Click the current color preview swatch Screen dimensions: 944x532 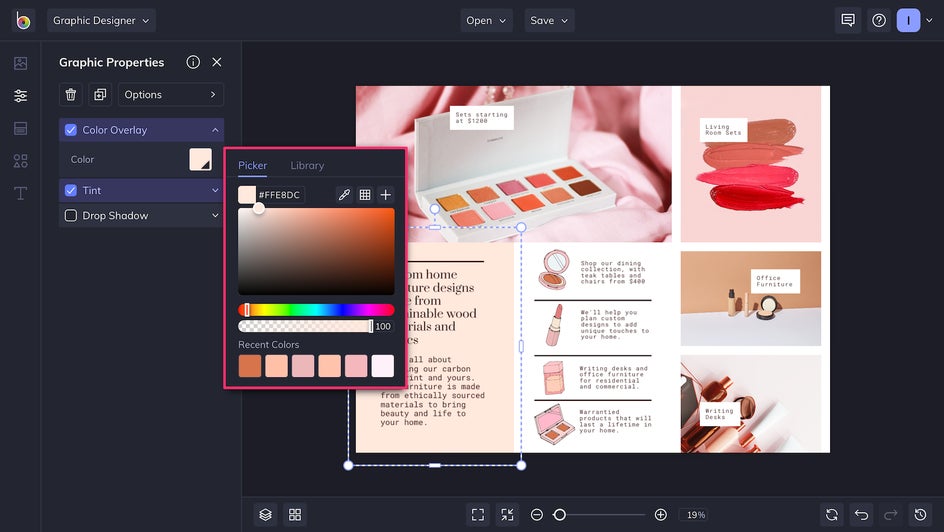point(246,194)
